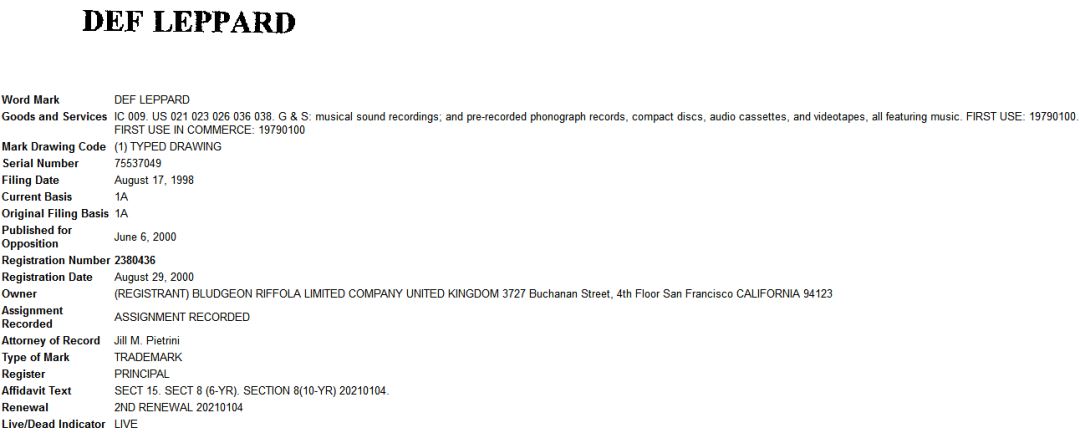Click the TYPED DRAWING code value

pos(168,147)
